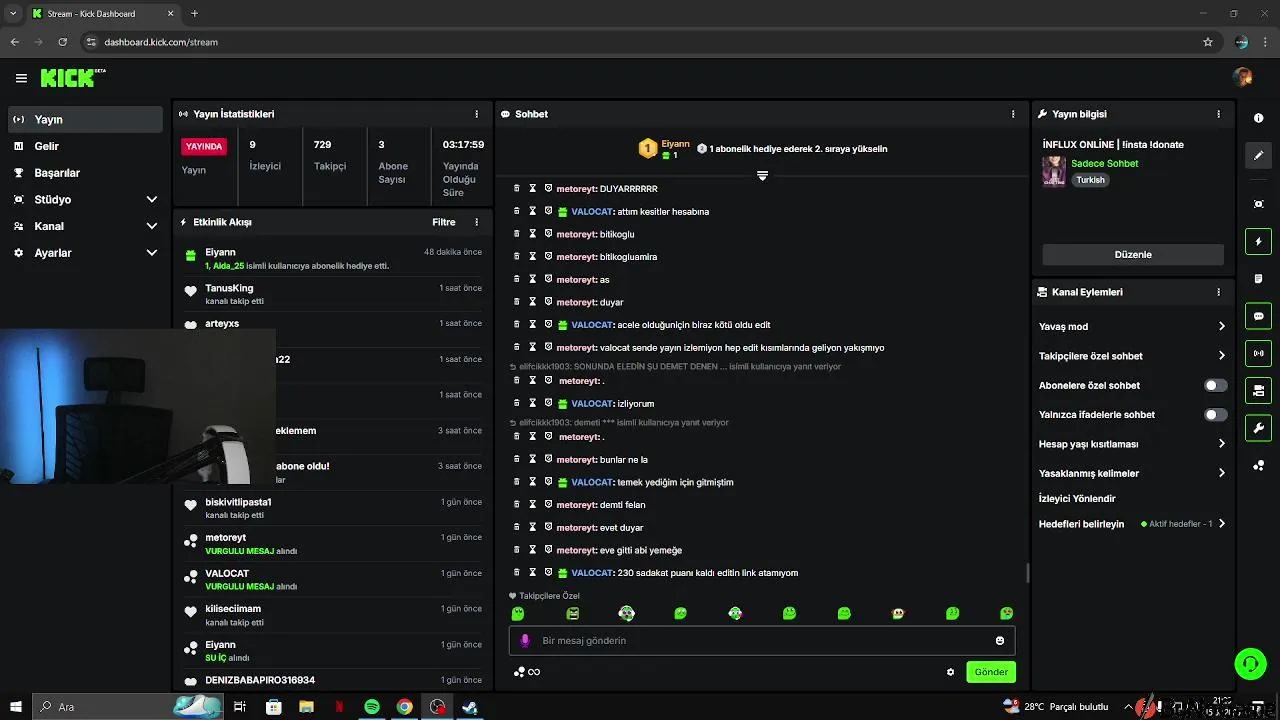This screenshot has height=720, width=1280.
Task: Open the hamburger menu beside Kick logo
Action: coord(21,78)
